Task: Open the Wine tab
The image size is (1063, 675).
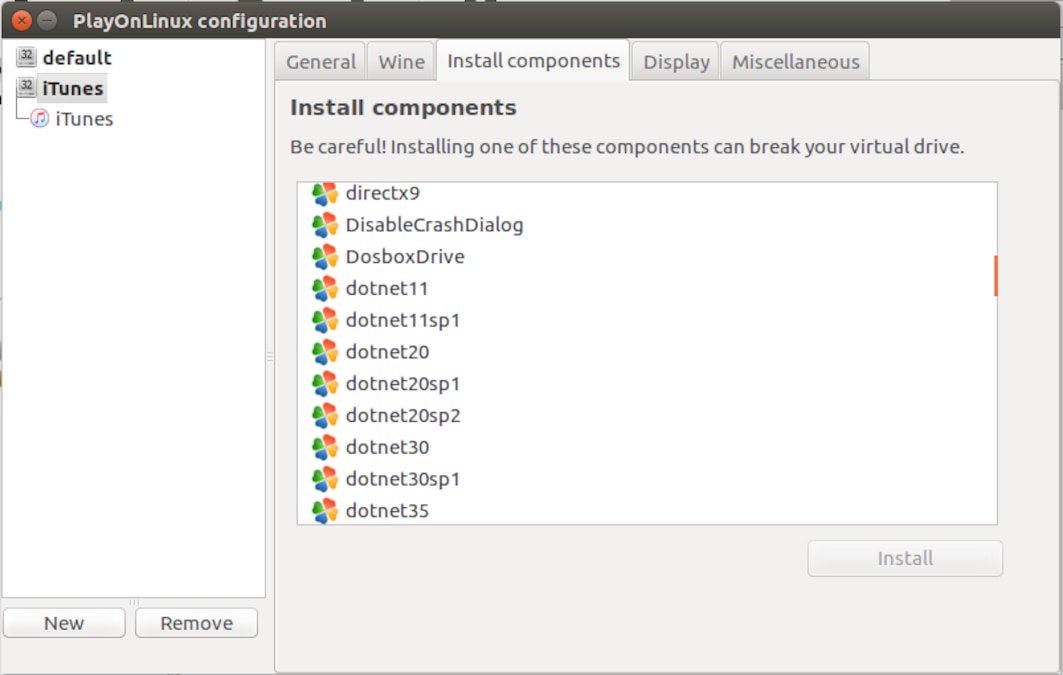Action: (x=400, y=61)
